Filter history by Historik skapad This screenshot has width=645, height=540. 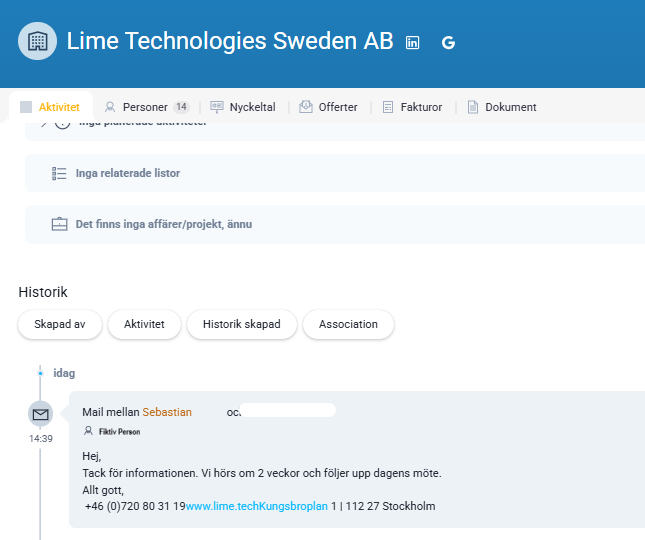241,324
